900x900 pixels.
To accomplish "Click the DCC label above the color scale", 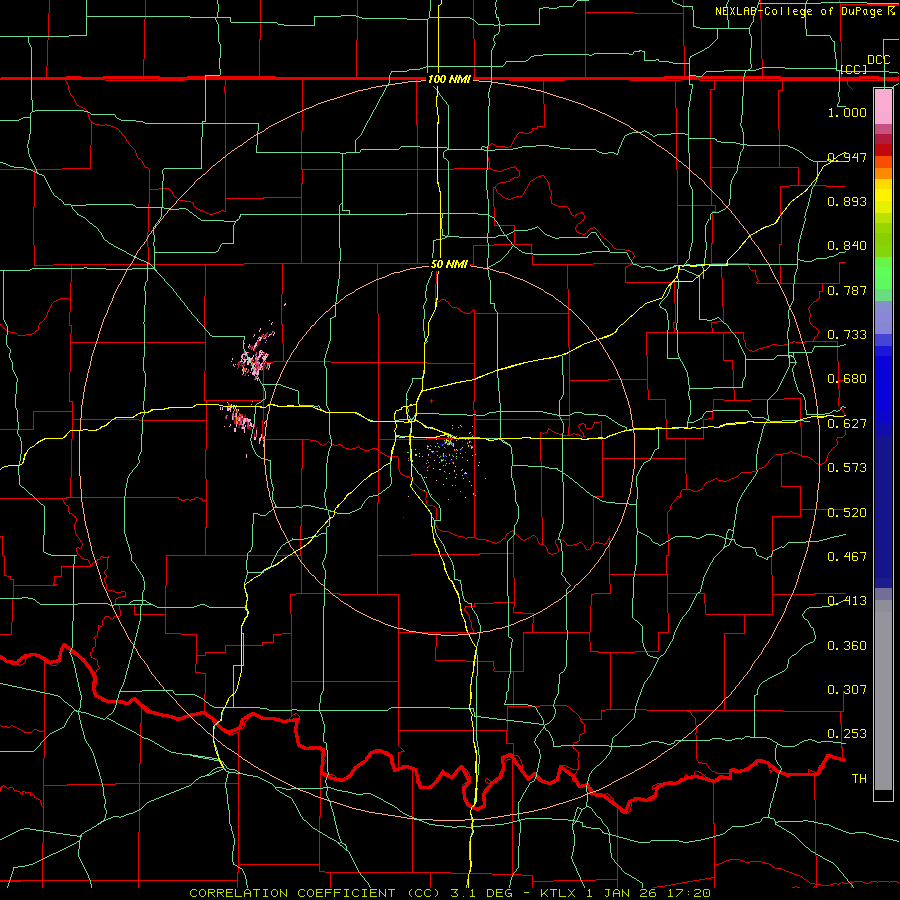I will click(x=878, y=60).
